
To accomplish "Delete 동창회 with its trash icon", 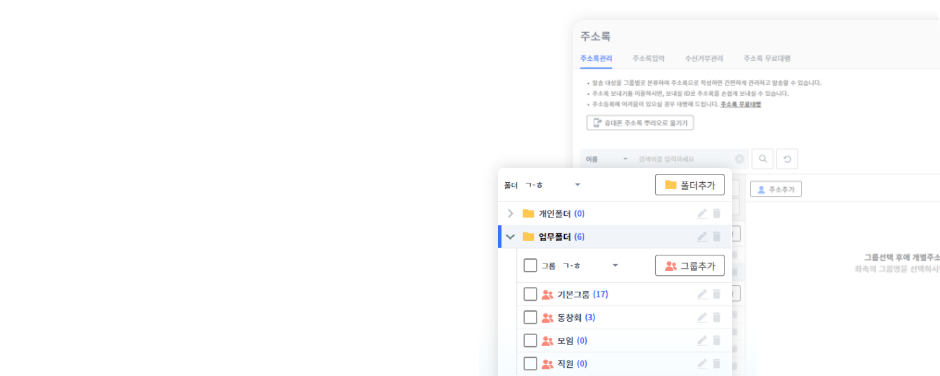I will coord(716,317).
